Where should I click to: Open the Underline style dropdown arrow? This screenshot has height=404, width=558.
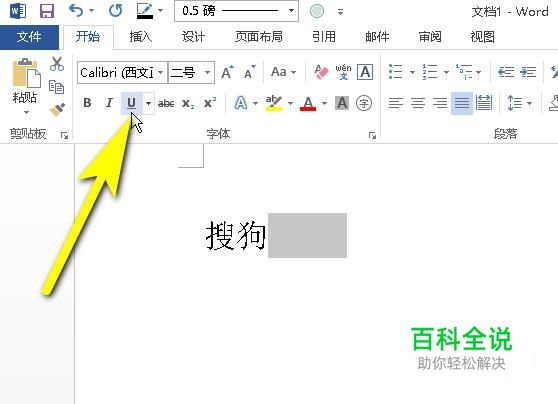148,104
